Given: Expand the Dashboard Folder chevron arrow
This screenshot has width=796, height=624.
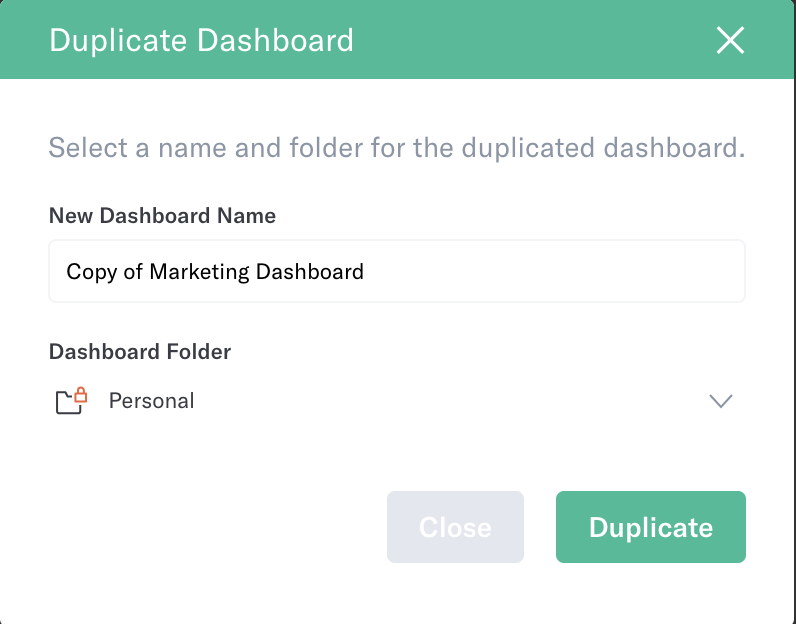Looking at the screenshot, I should click(x=721, y=401).
